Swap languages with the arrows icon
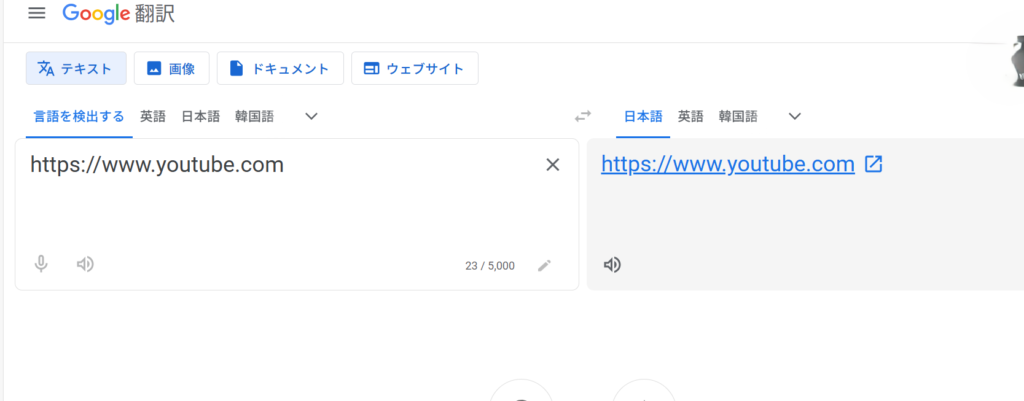This screenshot has height=401, width=1024. (x=583, y=117)
